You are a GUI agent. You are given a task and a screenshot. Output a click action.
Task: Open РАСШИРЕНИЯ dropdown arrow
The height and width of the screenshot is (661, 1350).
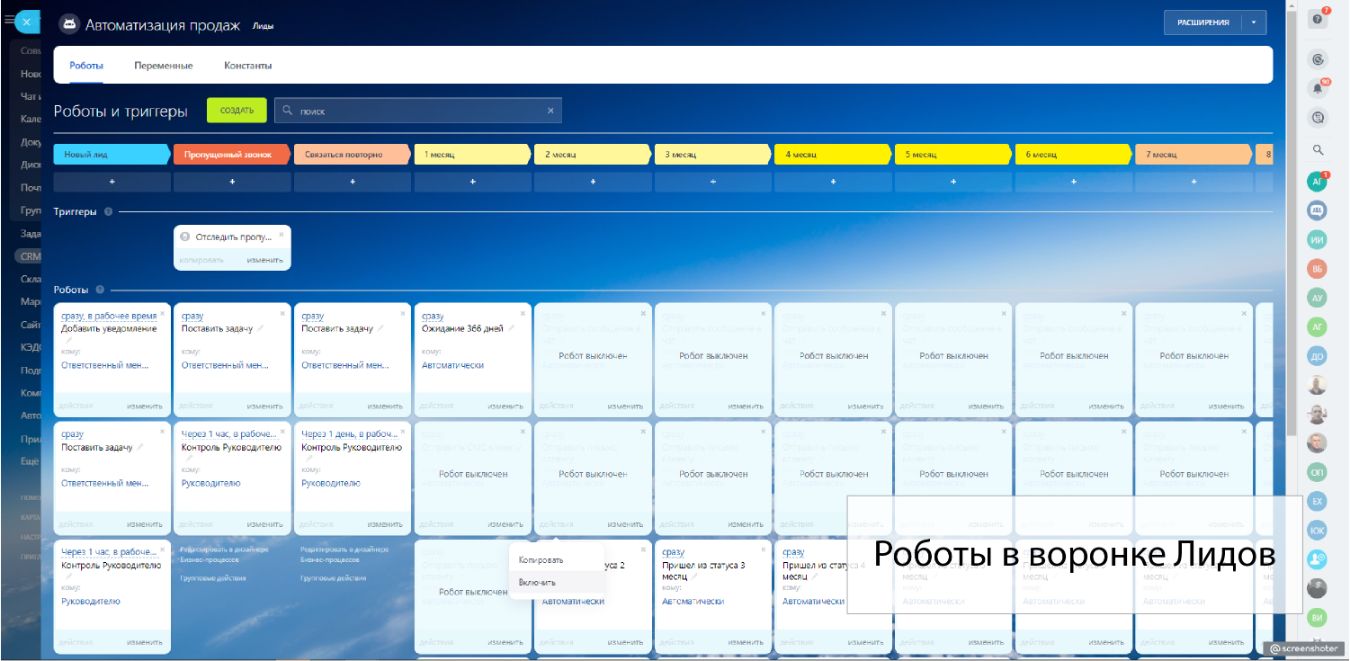1254,22
